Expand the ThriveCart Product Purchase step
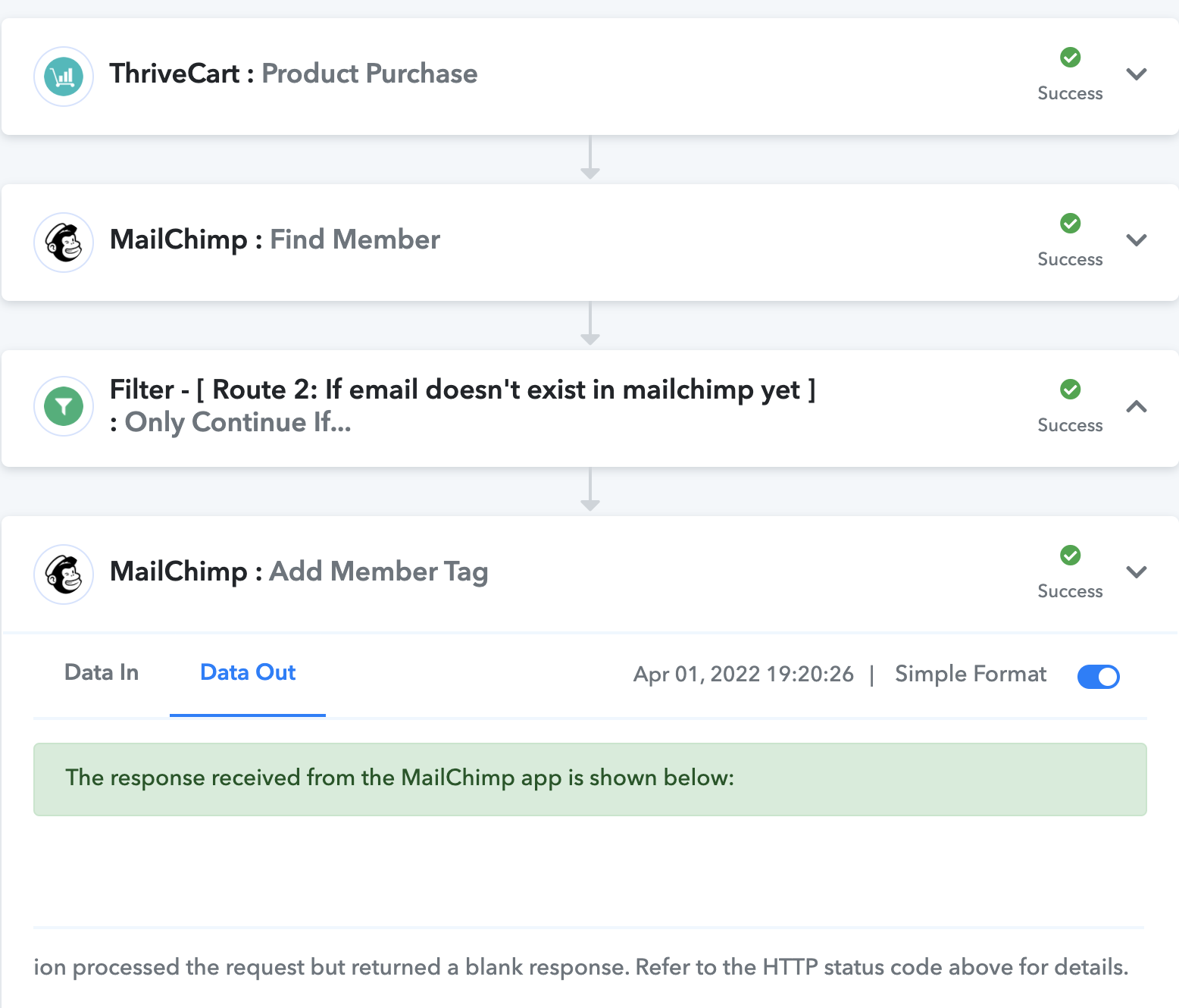The image size is (1179, 1008). pyautogui.click(x=1136, y=74)
